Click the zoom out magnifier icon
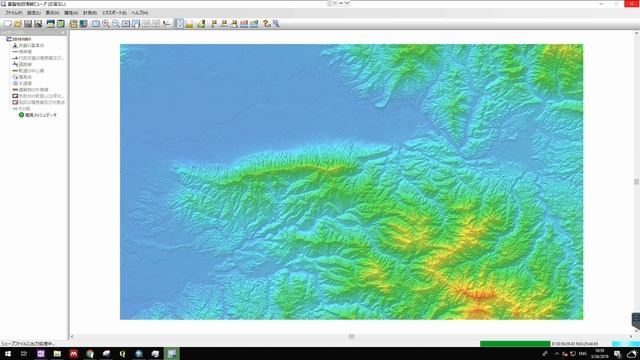Screen dimensions: 640x360 pos(116,24)
